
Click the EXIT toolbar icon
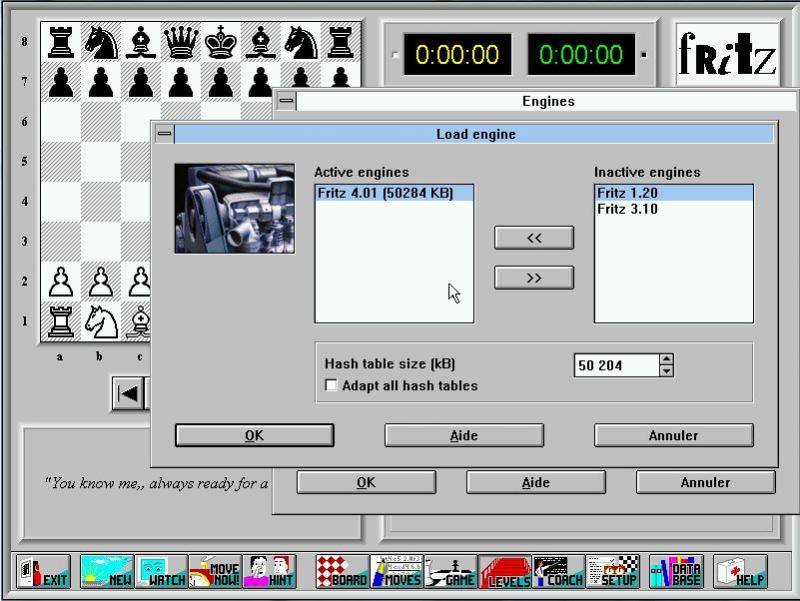pos(44,571)
